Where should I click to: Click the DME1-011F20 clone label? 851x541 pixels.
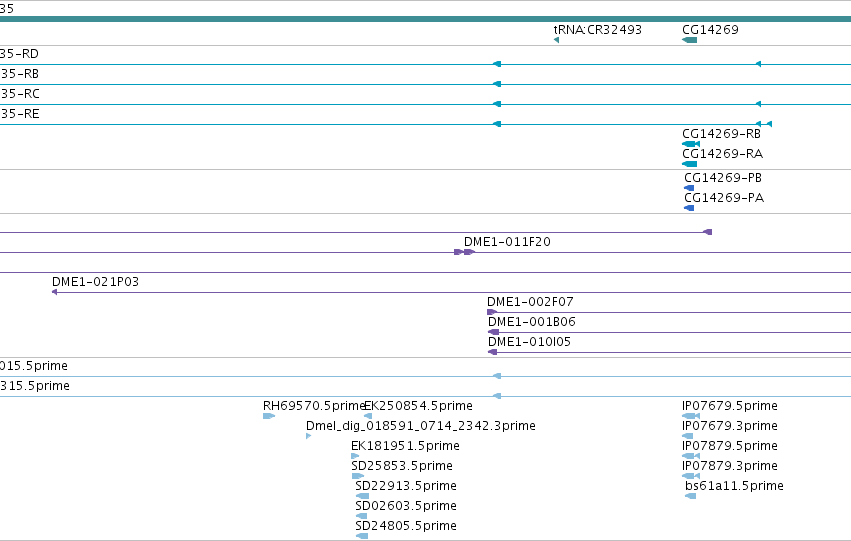click(507, 241)
